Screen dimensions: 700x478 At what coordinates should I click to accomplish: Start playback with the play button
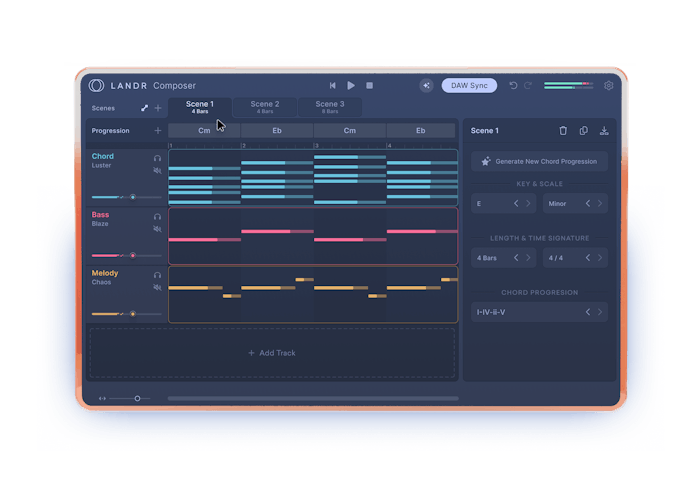[x=351, y=85]
